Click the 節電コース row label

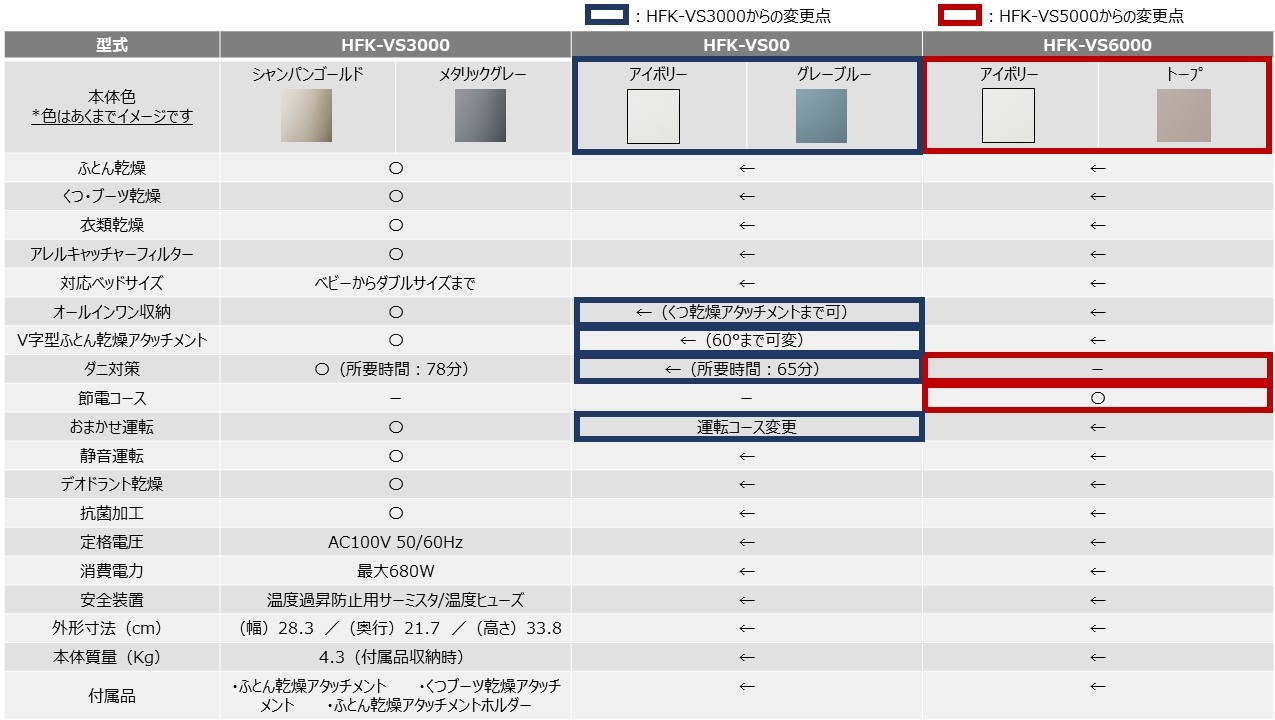coord(112,398)
